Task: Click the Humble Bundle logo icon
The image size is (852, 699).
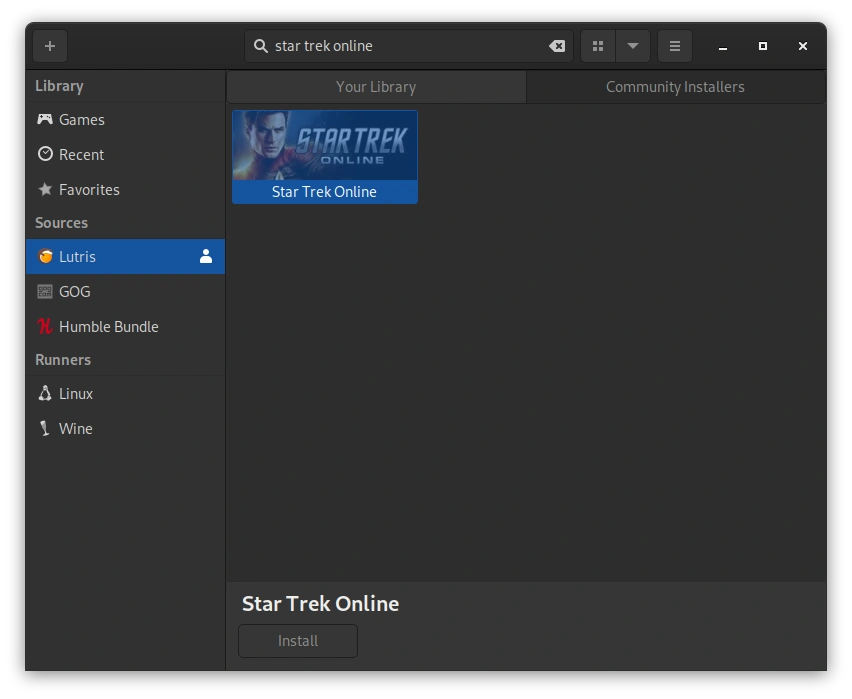Action: click(x=45, y=326)
